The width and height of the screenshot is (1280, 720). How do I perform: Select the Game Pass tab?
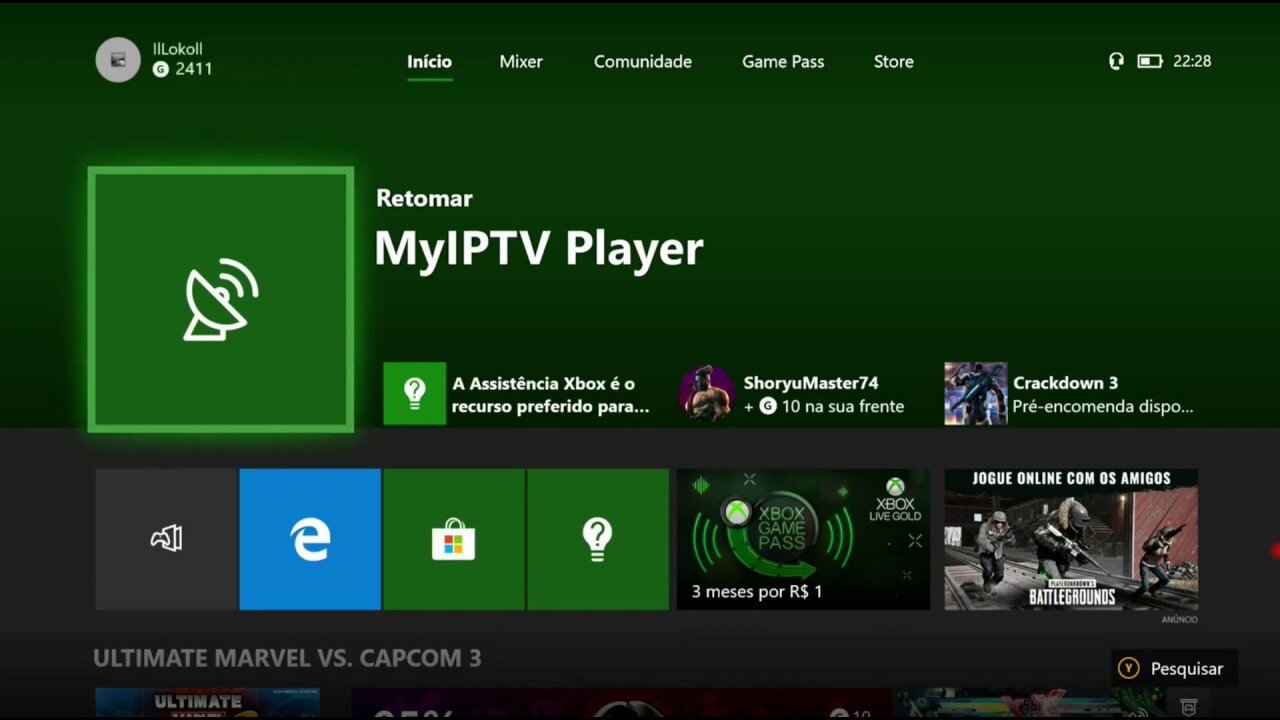pyautogui.click(x=783, y=61)
